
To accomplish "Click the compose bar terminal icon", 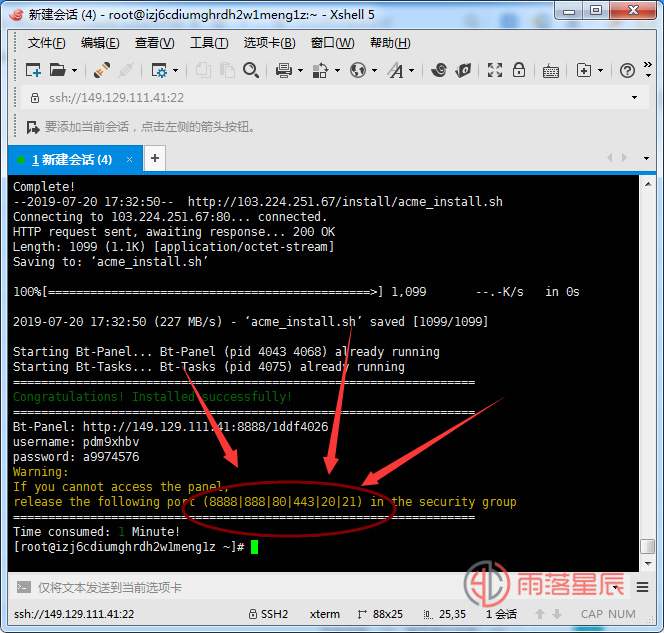I will click(x=23, y=587).
